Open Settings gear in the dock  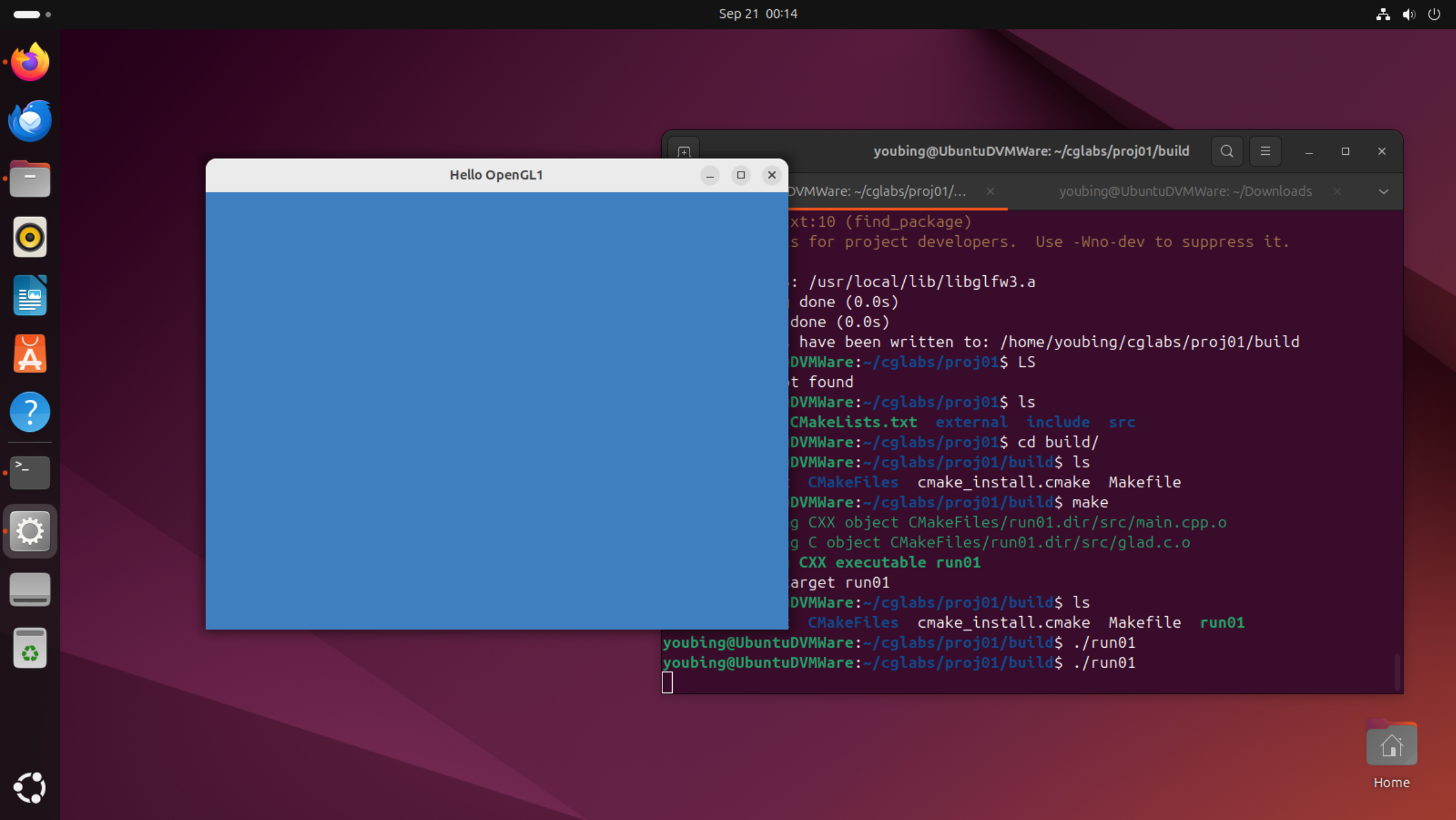point(30,531)
